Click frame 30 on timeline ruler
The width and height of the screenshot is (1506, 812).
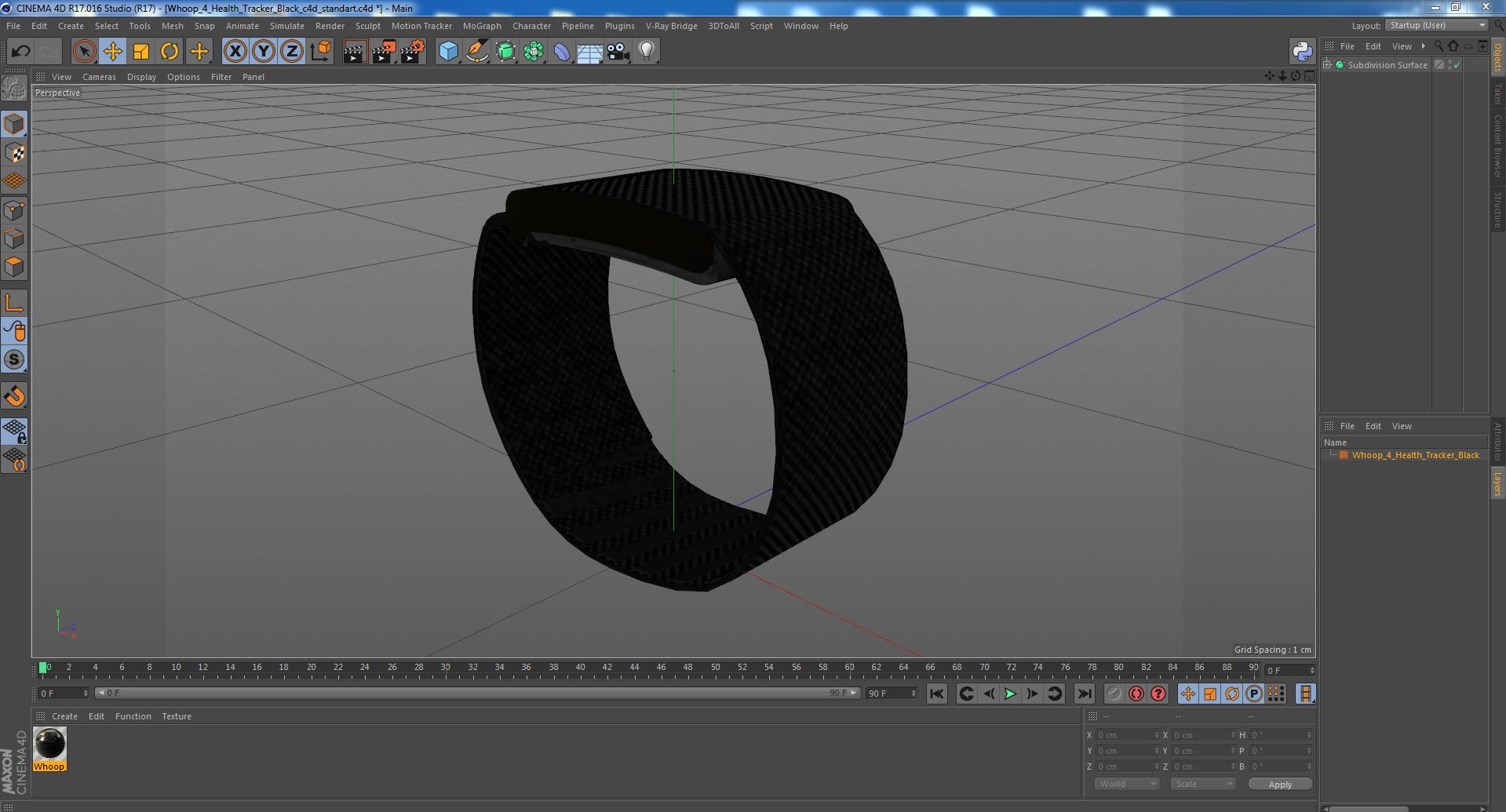[445, 668]
